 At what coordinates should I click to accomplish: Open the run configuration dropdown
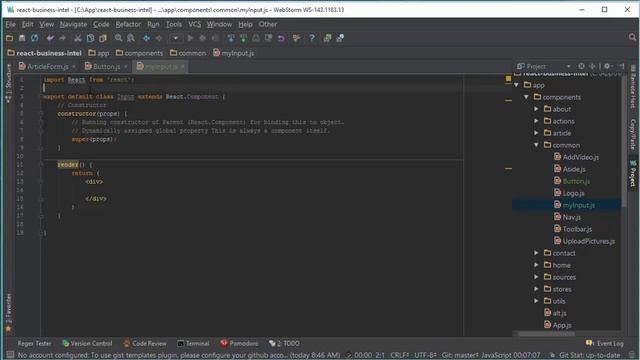click(176, 38)
